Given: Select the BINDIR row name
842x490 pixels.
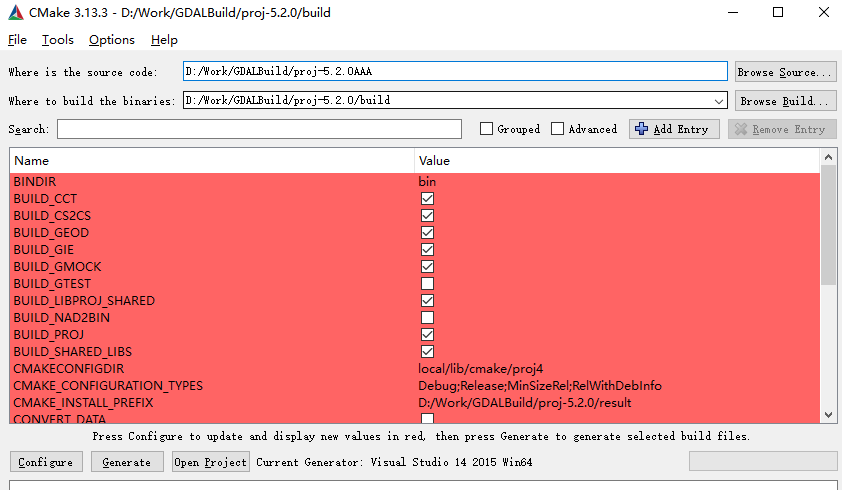Looking at the screenshot, I should click(x=35, y=182).
